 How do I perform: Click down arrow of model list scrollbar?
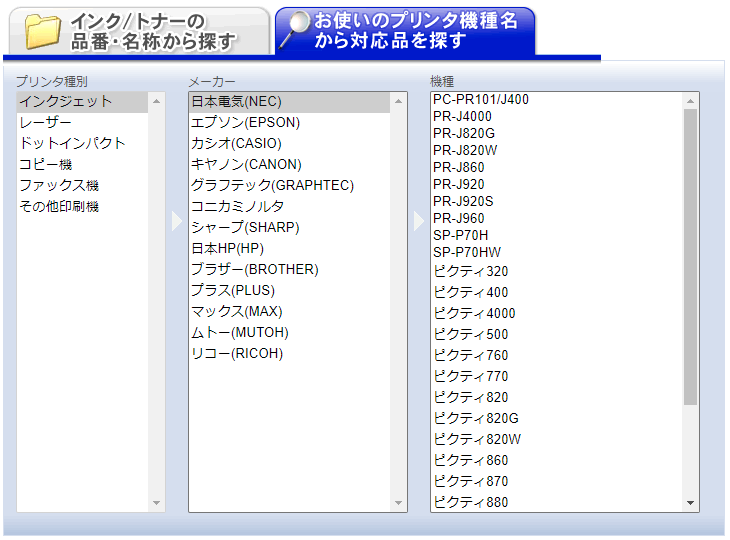click(690, 503)
